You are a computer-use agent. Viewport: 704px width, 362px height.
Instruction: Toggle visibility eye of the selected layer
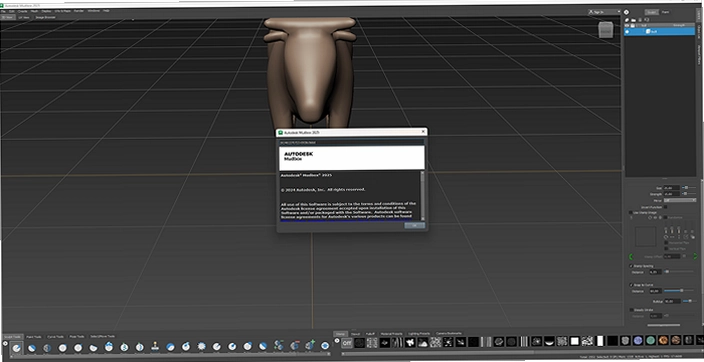click(628, 32)
